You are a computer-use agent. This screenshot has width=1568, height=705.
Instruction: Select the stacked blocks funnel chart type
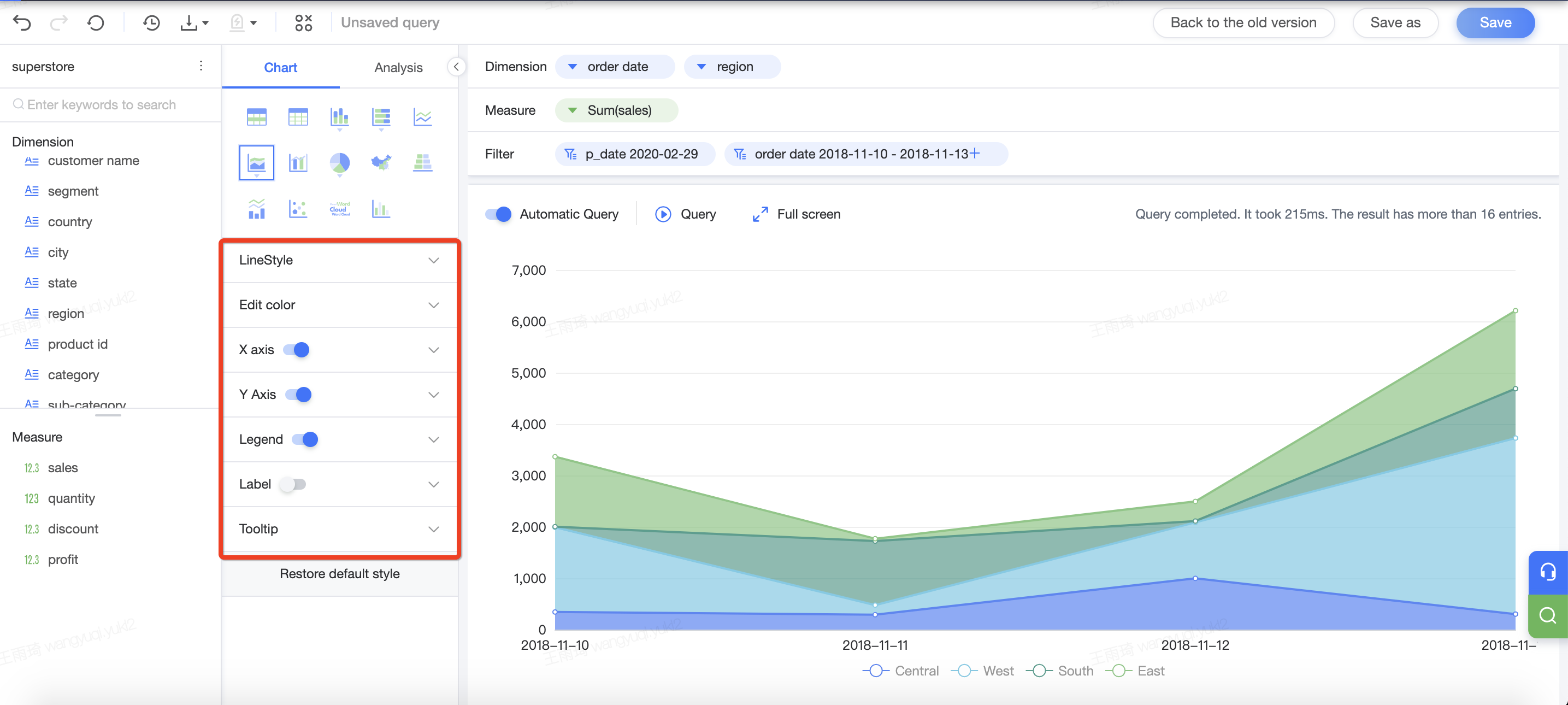click(422, 162)
